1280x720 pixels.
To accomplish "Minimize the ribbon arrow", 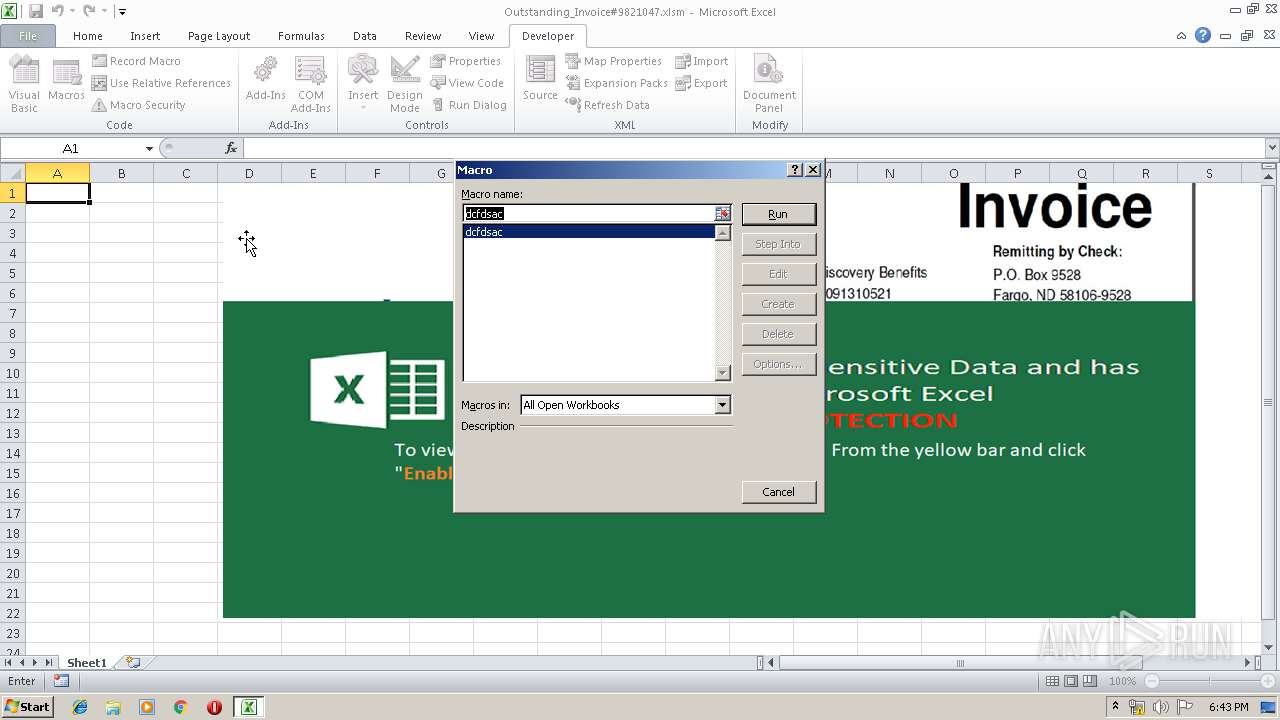I will pos(1181,35).
